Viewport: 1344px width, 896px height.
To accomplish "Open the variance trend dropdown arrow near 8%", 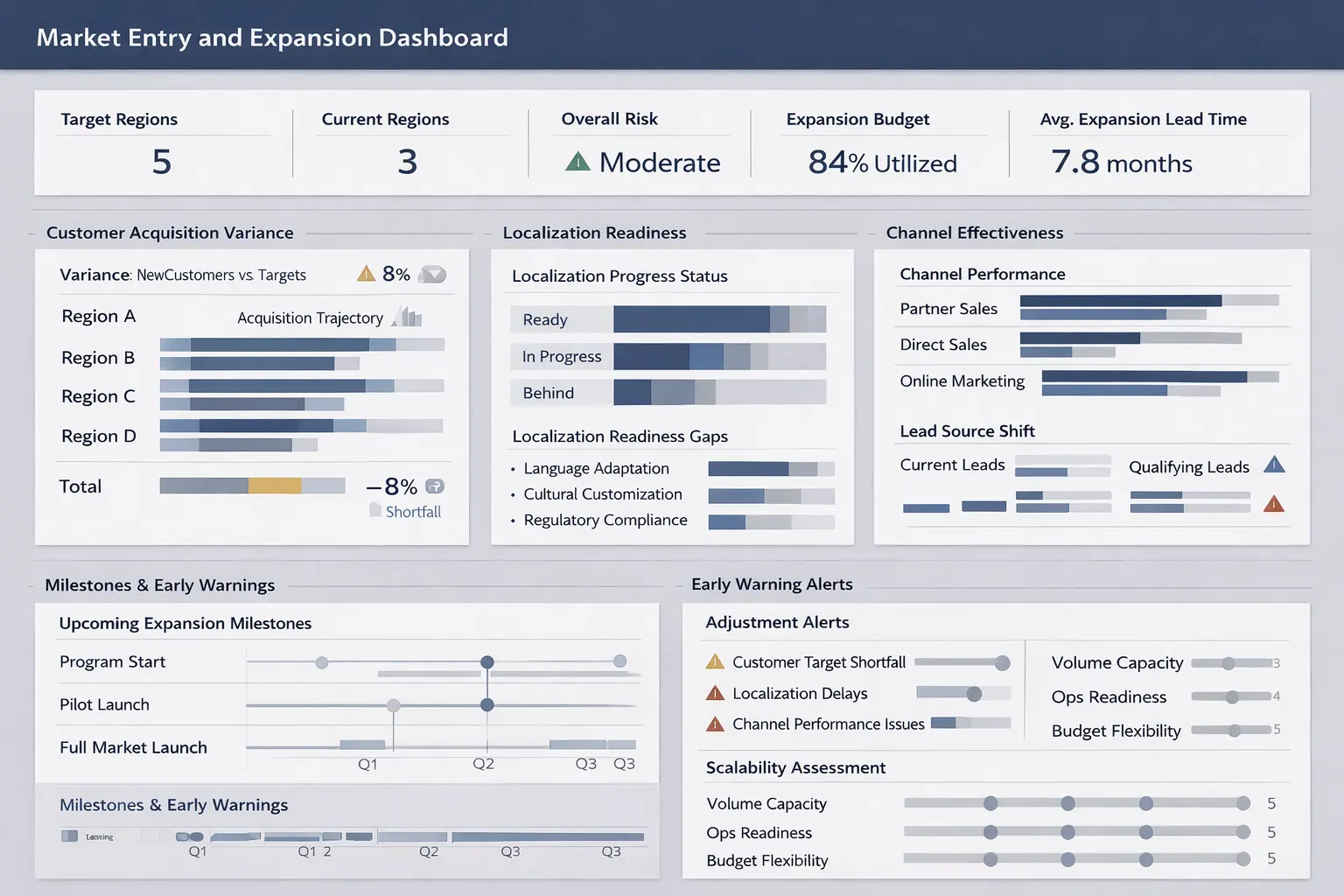I will coord(432,274).
